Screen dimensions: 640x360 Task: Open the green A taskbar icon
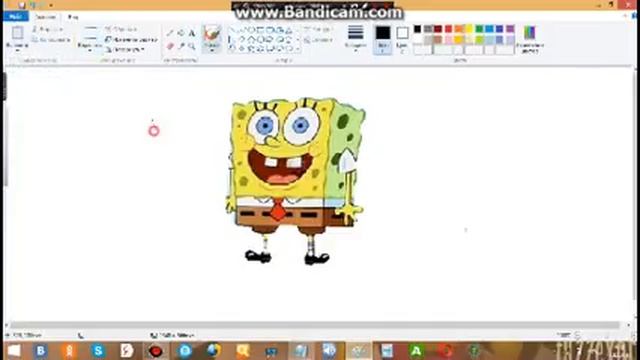(416, 351)
